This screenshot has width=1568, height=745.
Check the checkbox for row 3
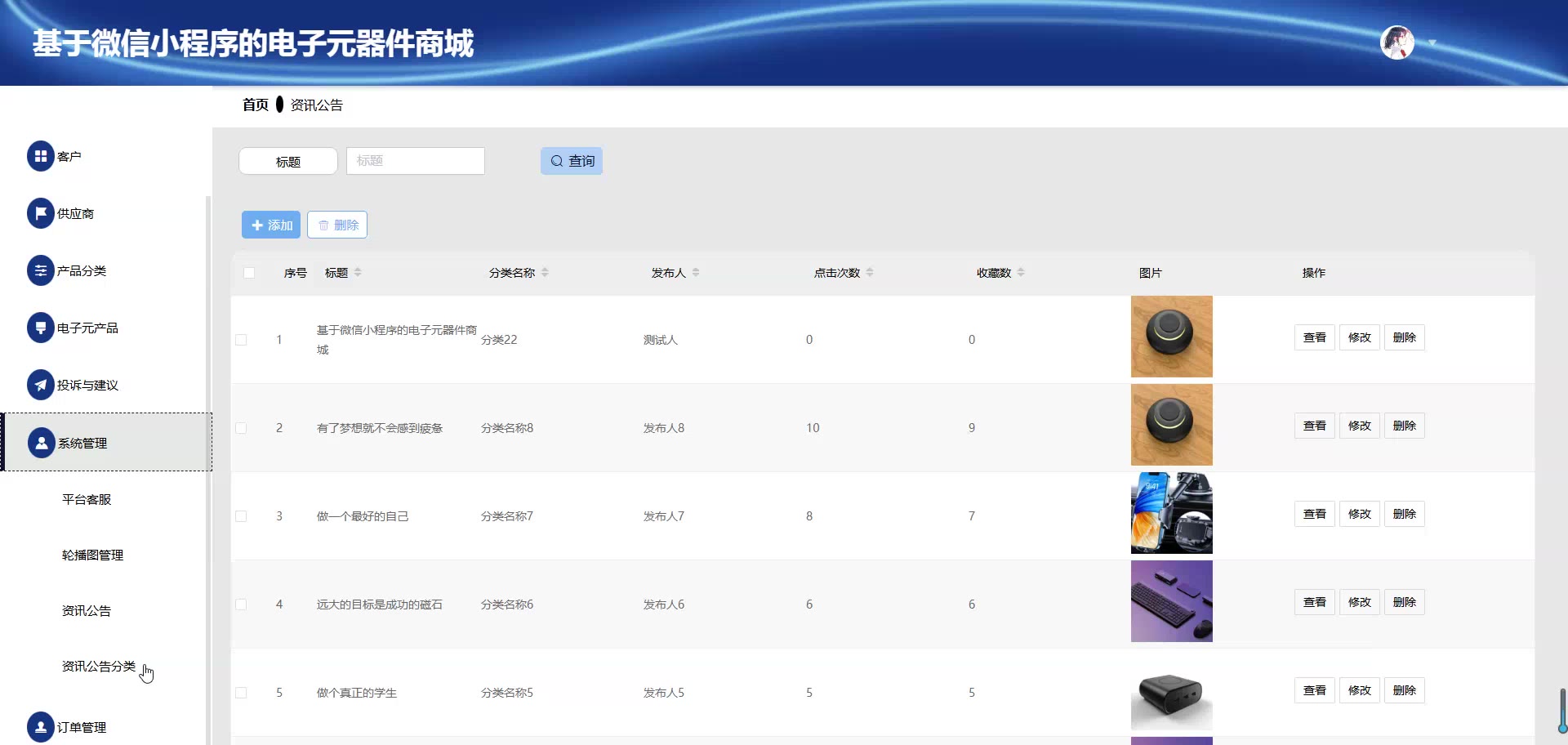pyautogui.click(x=241, y=516)
